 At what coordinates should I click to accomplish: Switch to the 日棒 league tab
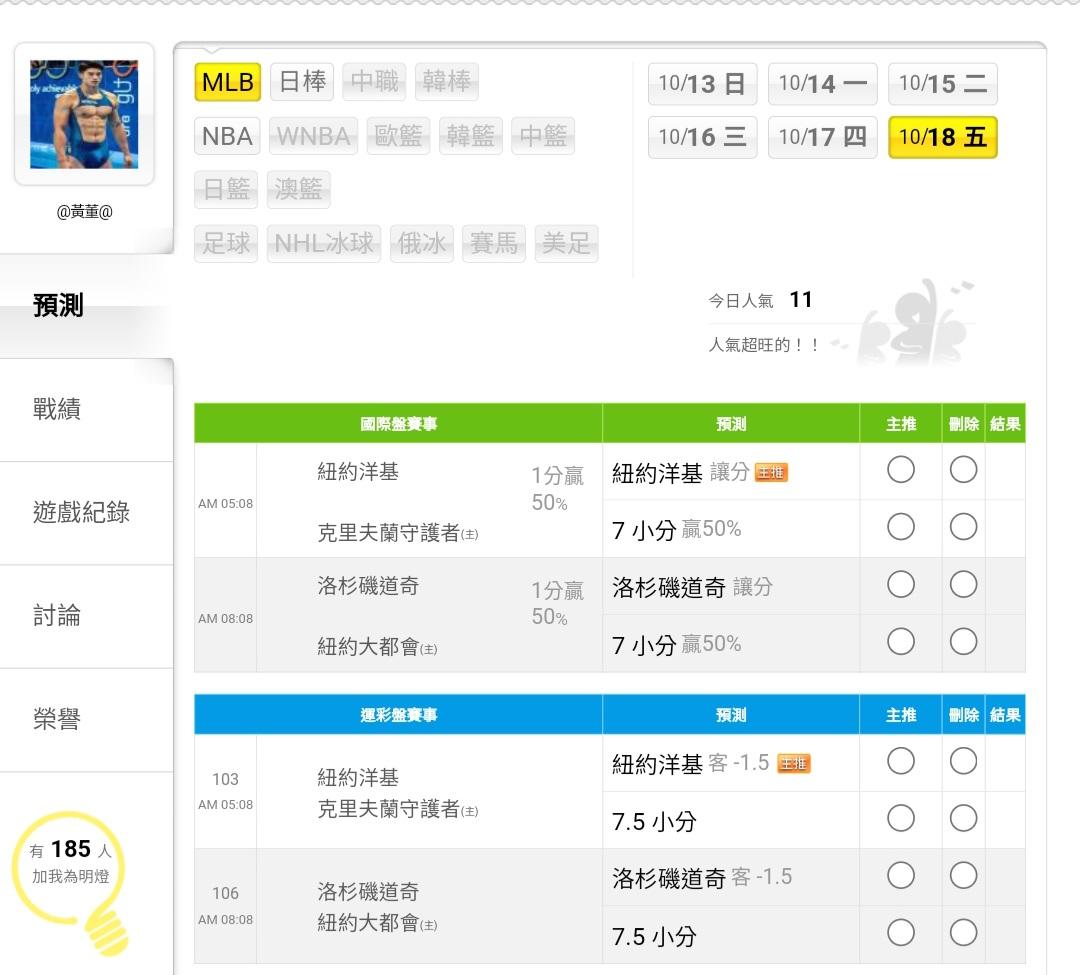point(302,82)
